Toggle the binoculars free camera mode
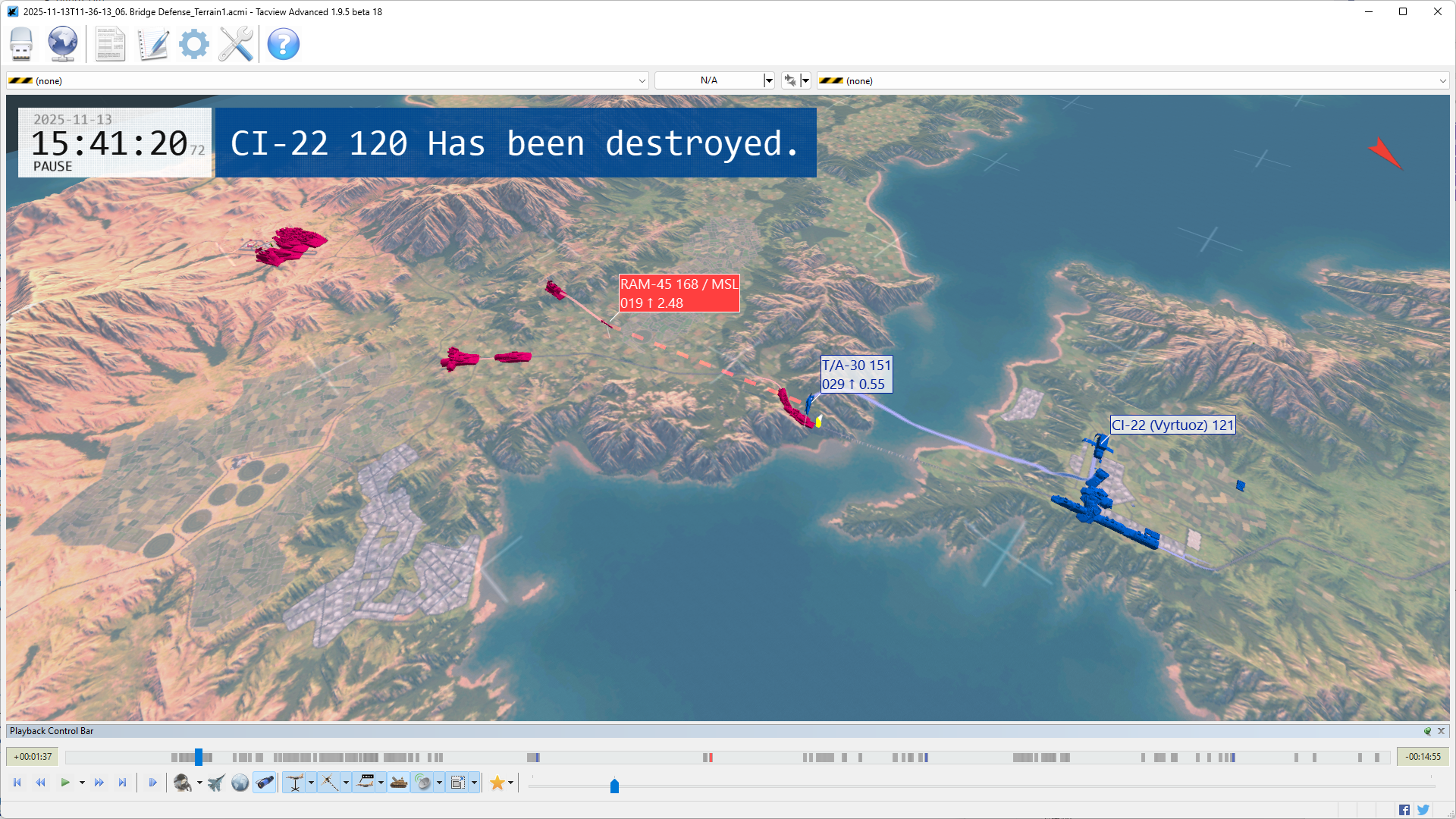The height and width of the screenshot is (819, 1456). click(x=265, y=783)
